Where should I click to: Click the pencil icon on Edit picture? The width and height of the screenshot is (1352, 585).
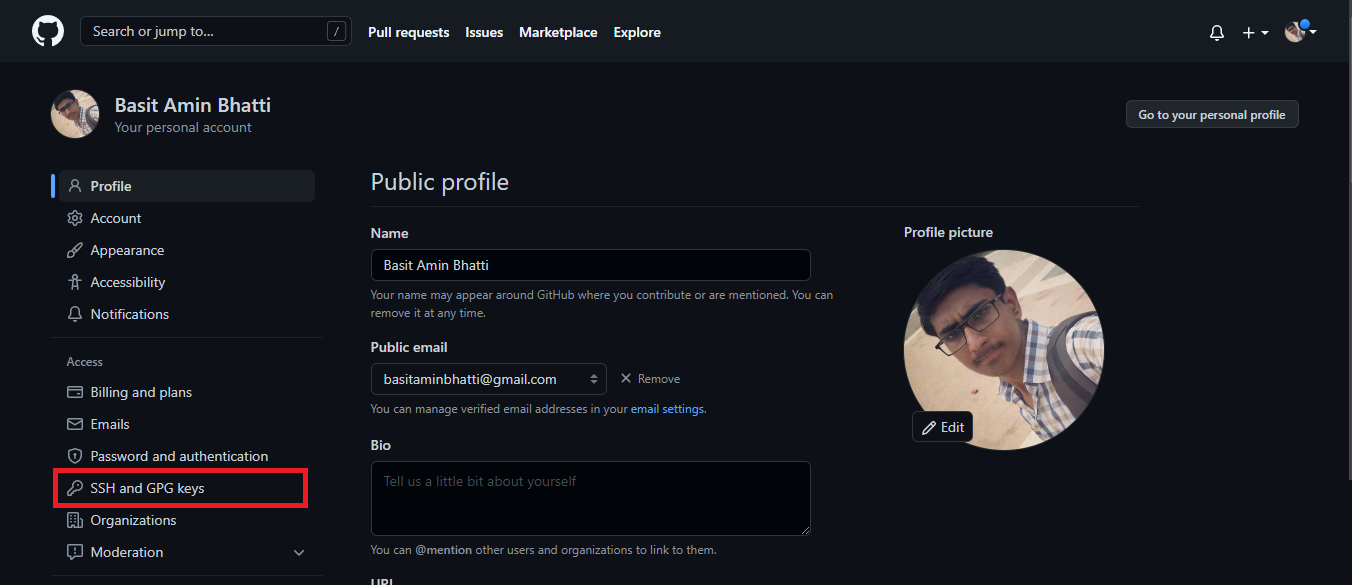pyautogui.click(x=929, y=427)
